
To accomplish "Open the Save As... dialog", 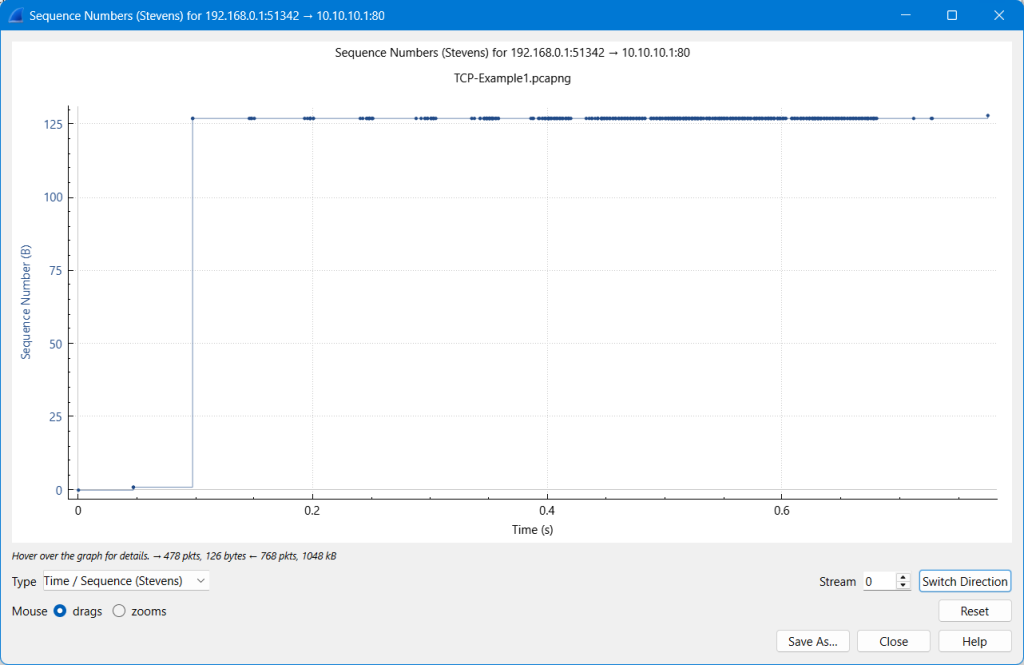I will coord(812,641).
